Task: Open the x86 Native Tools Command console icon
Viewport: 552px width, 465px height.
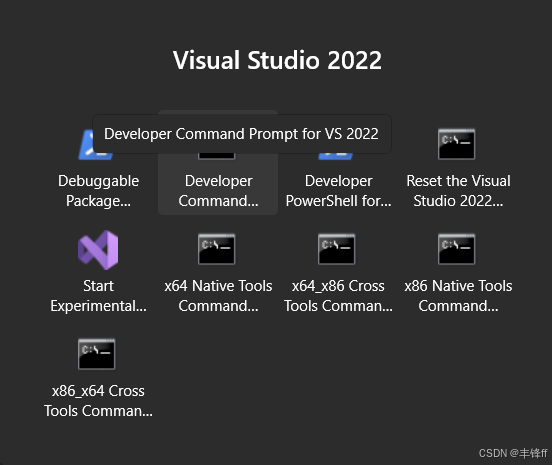Action: coord(457,249)
